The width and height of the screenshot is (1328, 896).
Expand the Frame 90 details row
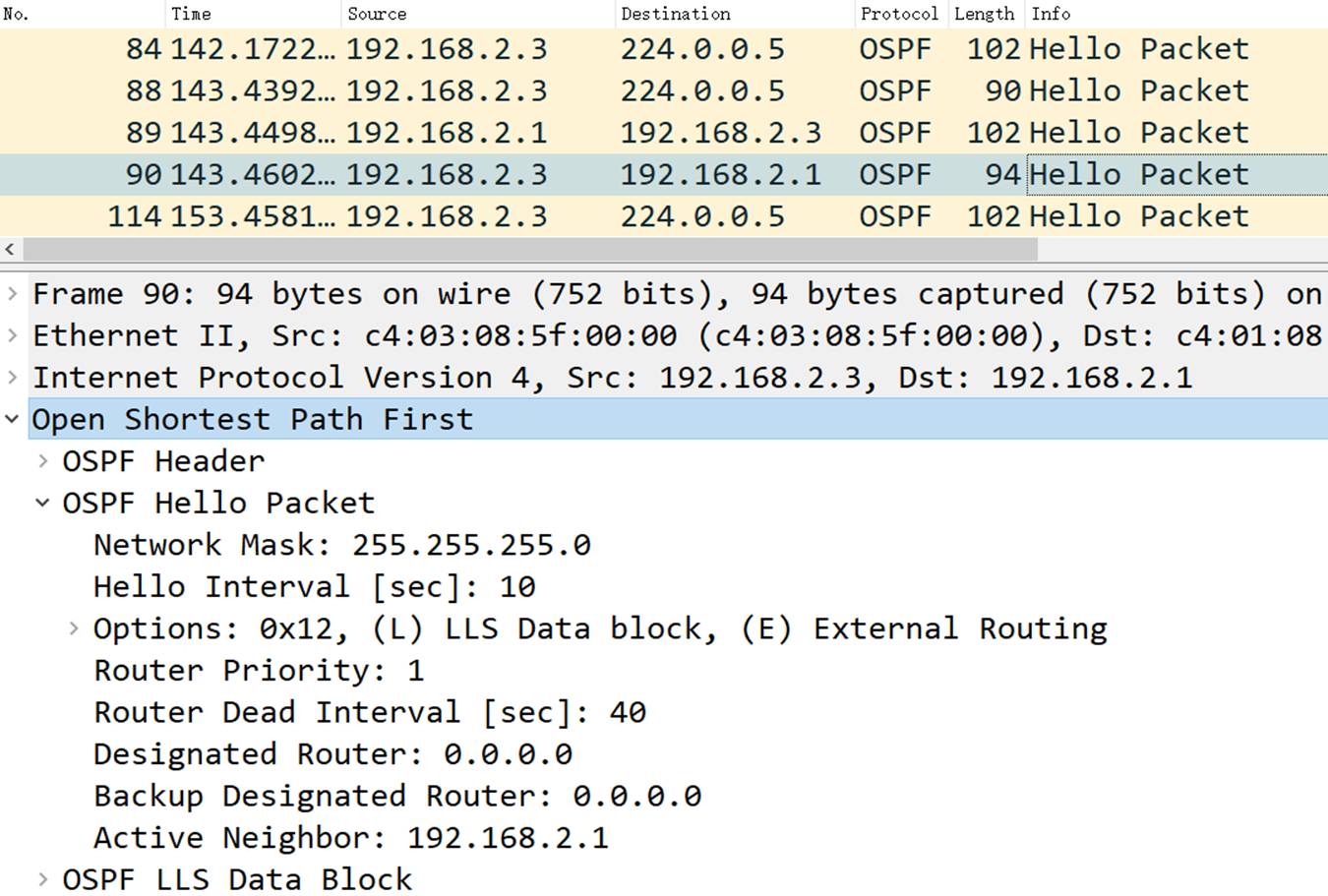12,293
